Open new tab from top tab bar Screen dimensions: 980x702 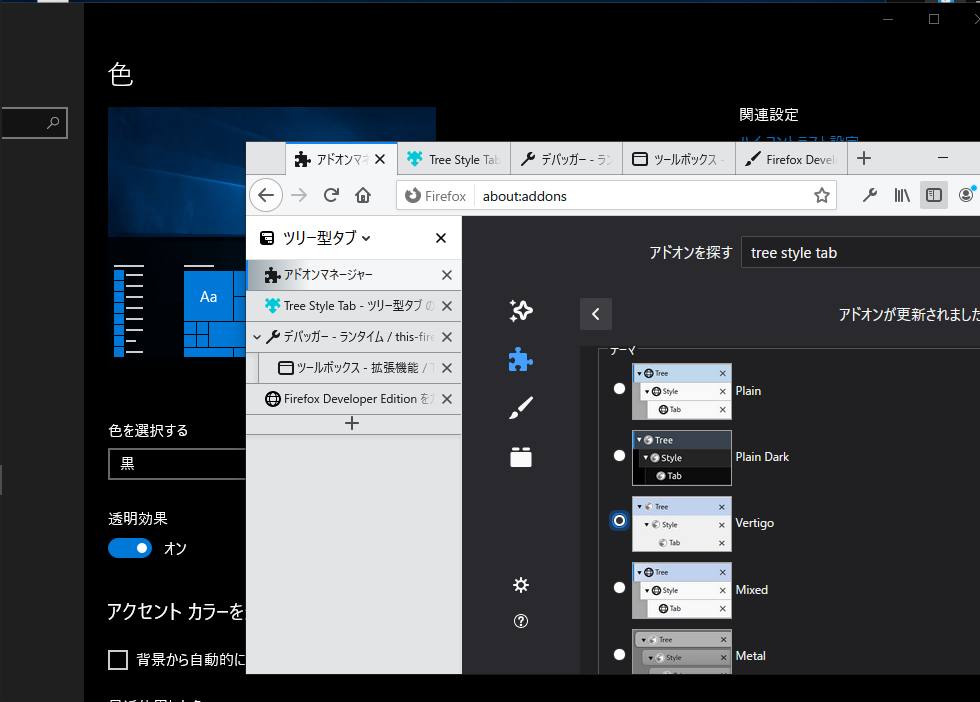(x=864, y=159)
